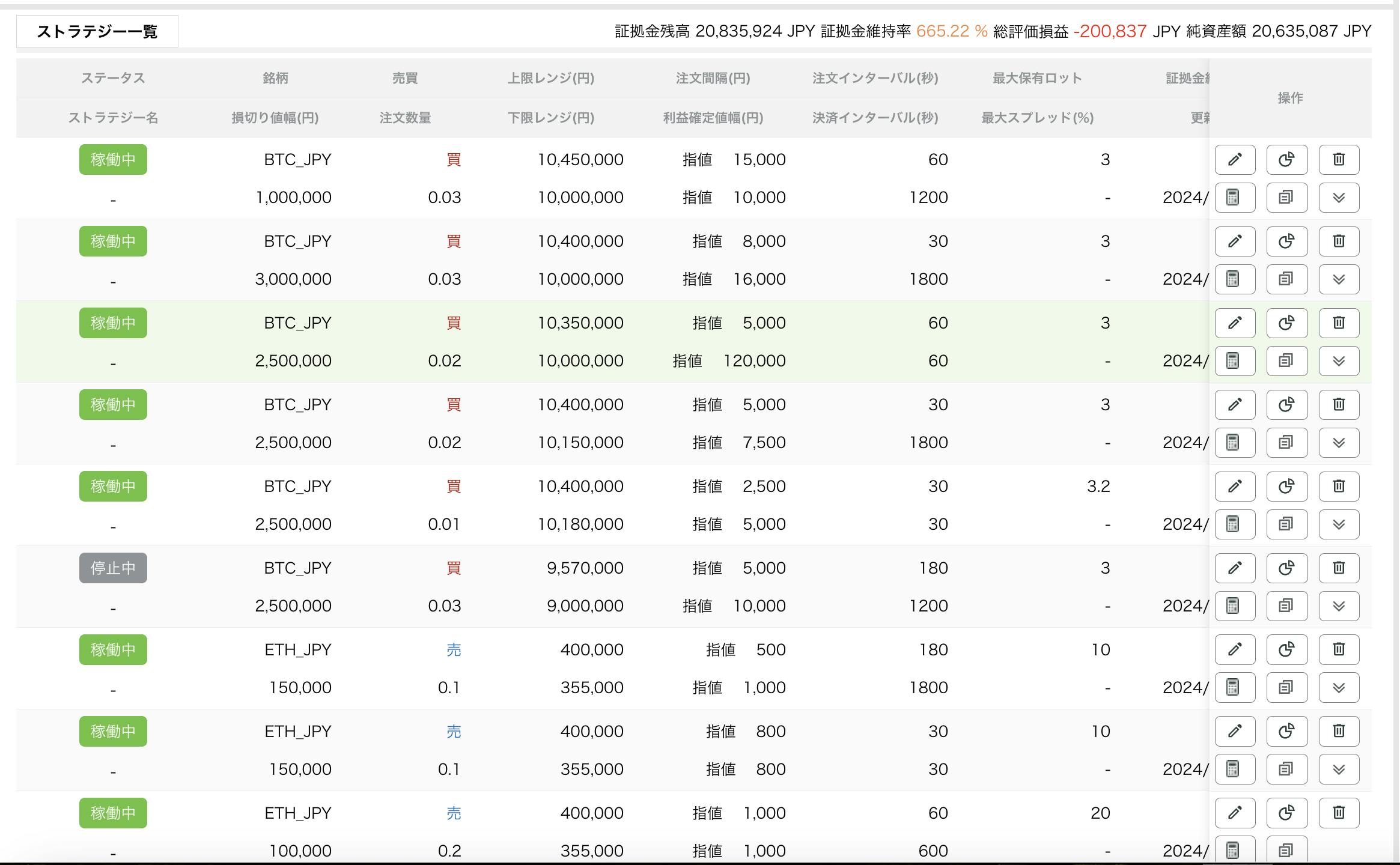Toggle 稼働中 status of ETH_JPY 500 interval strategy
Screen dimensions: 1400x865
coord(113,649)
